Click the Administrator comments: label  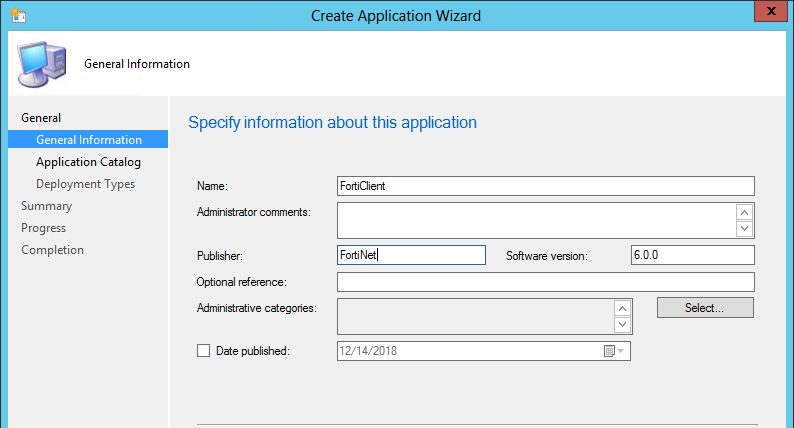point(254,212)
